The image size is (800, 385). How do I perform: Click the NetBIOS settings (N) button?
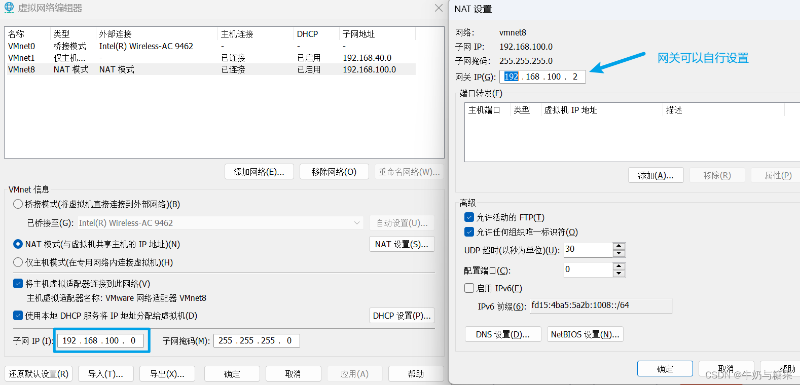(585, 335)
